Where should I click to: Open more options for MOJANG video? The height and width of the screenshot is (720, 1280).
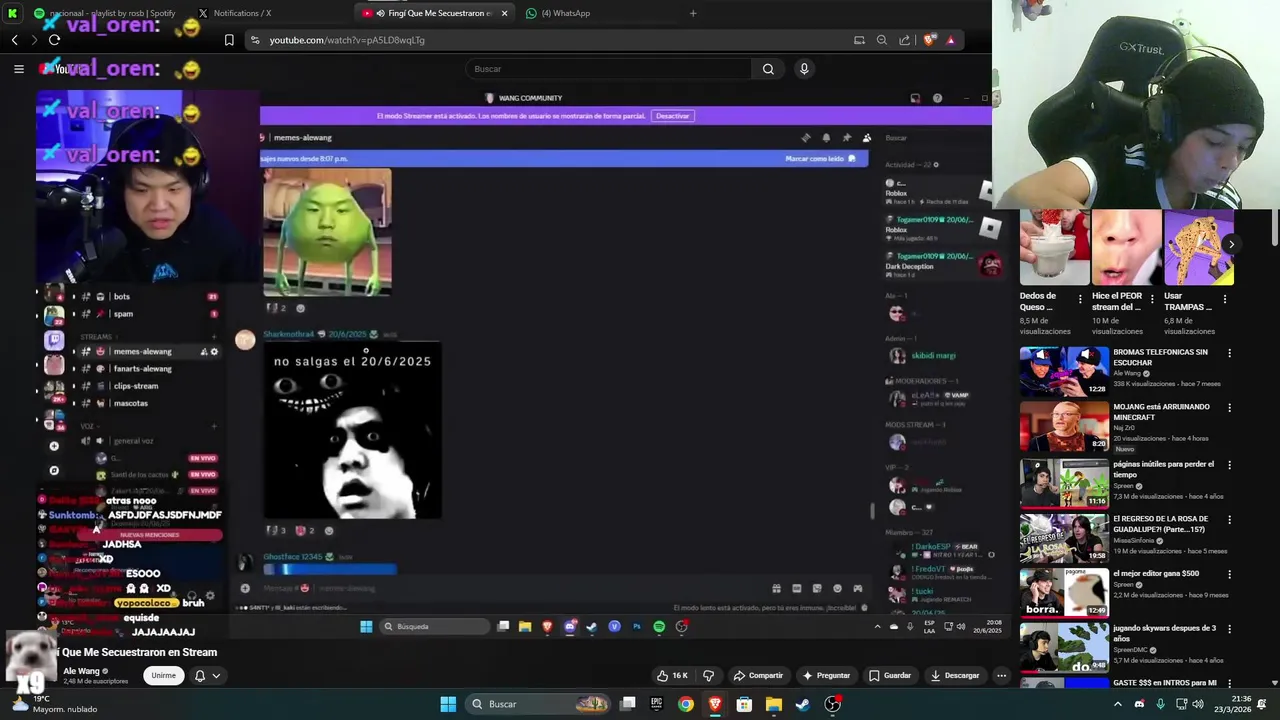click(1229, 408)
